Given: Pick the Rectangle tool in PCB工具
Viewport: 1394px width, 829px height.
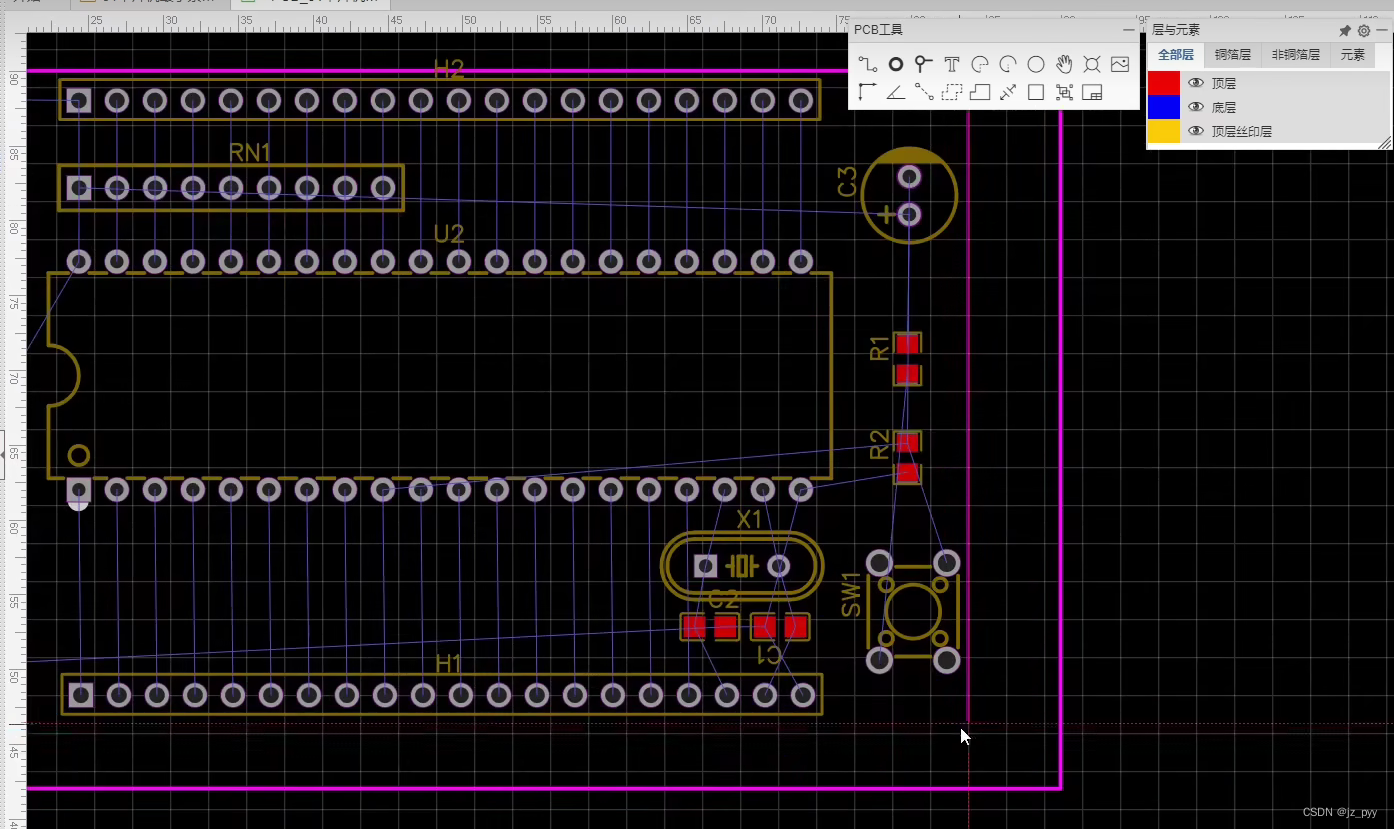Looking at the screenshot, I should pos(1036,92).
